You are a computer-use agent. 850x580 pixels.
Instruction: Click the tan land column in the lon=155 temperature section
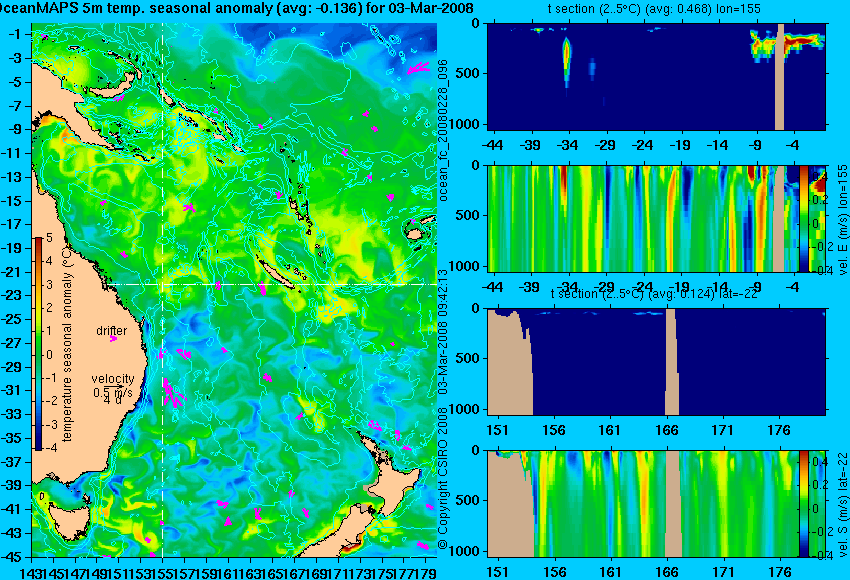click(x=780, y=76)
